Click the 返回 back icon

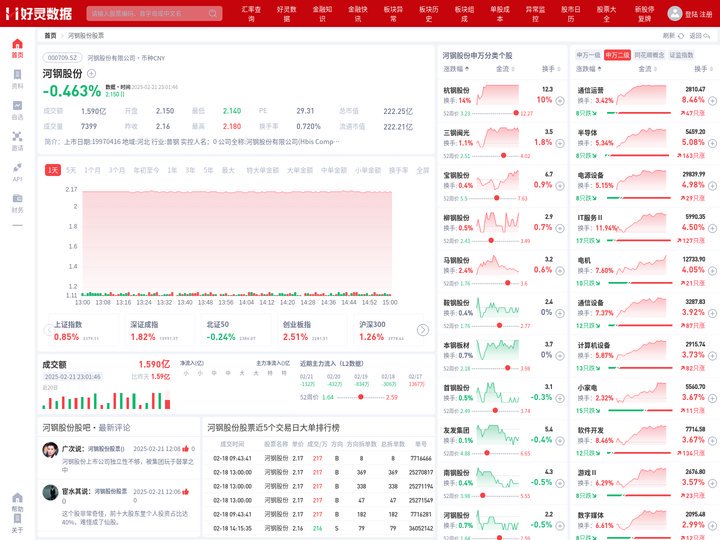pyautogui.click(x=707, y=36)
